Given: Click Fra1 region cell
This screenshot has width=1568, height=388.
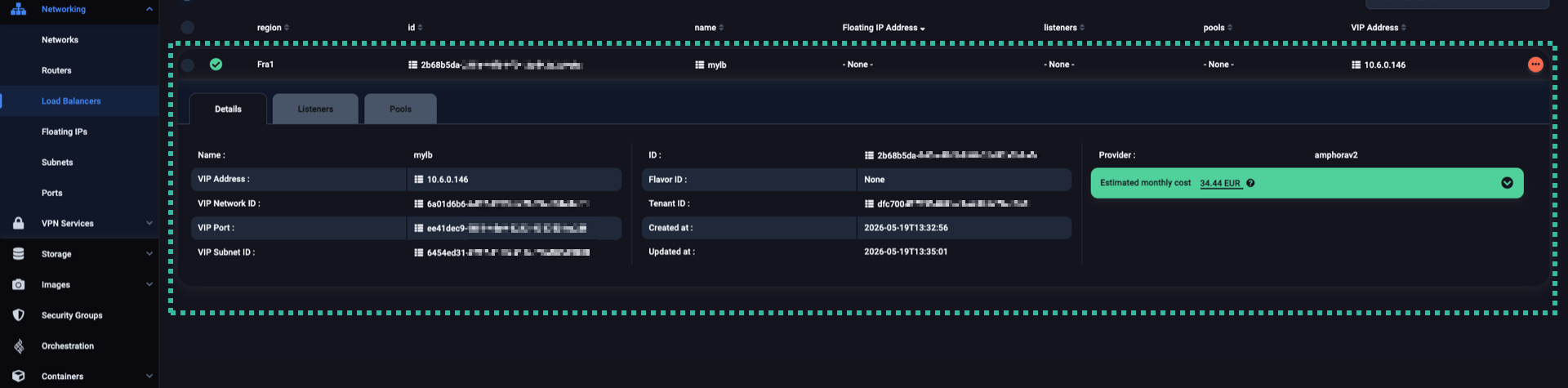Looking at the screenshot, I should [x=265, y=65].
